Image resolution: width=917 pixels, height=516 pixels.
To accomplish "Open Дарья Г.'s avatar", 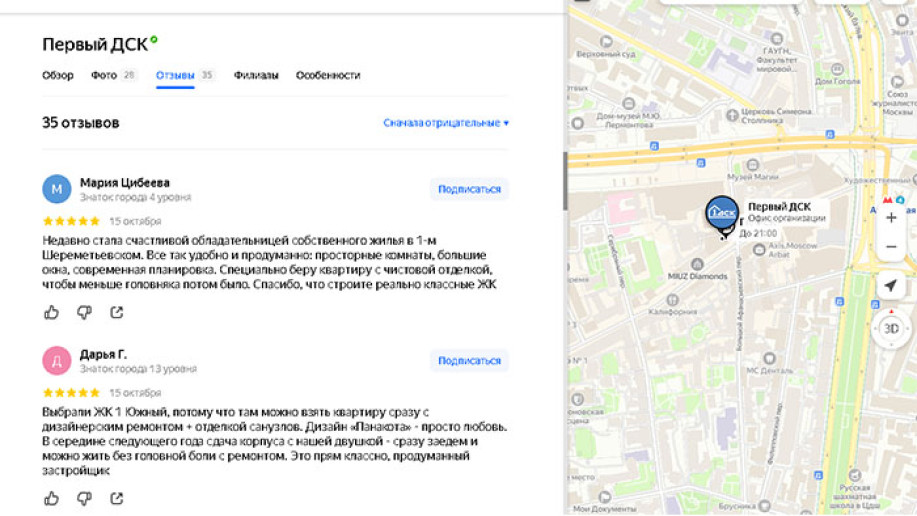I will pyautogui.click(x=57, y=360).
